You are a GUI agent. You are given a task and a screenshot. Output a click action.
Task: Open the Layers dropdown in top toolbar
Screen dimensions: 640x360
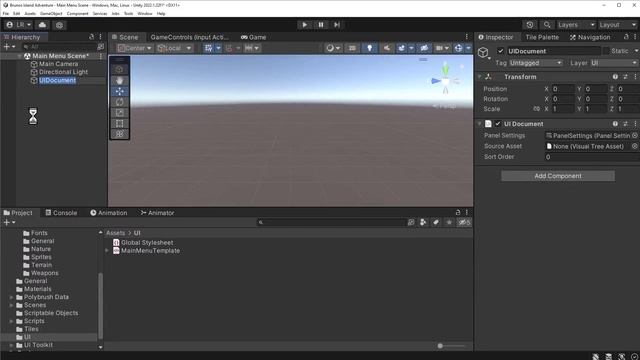pos(576,25)
